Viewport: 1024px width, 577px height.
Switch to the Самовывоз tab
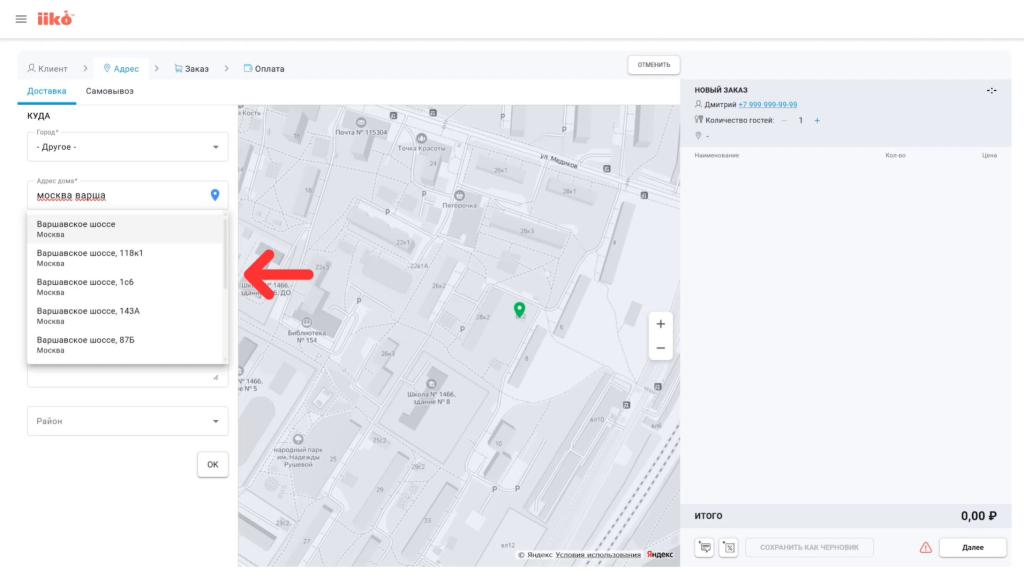click(x=109, y=91)
